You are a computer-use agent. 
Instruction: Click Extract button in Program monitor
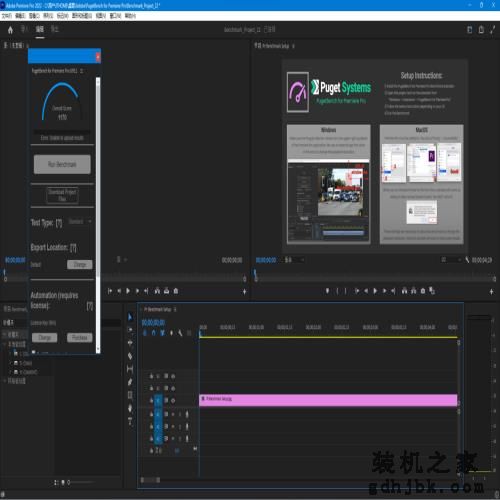pyautogui.click(x=414, y=291)
